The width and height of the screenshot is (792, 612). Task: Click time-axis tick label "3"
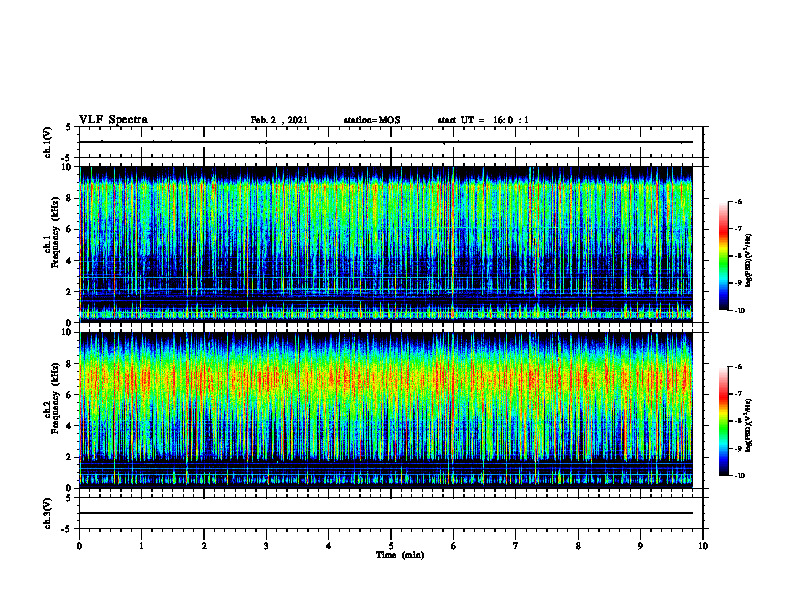266,546
